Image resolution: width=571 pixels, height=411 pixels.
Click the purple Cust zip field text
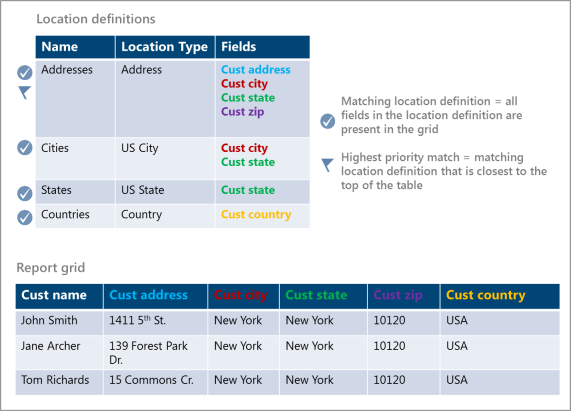click(243, 112)
